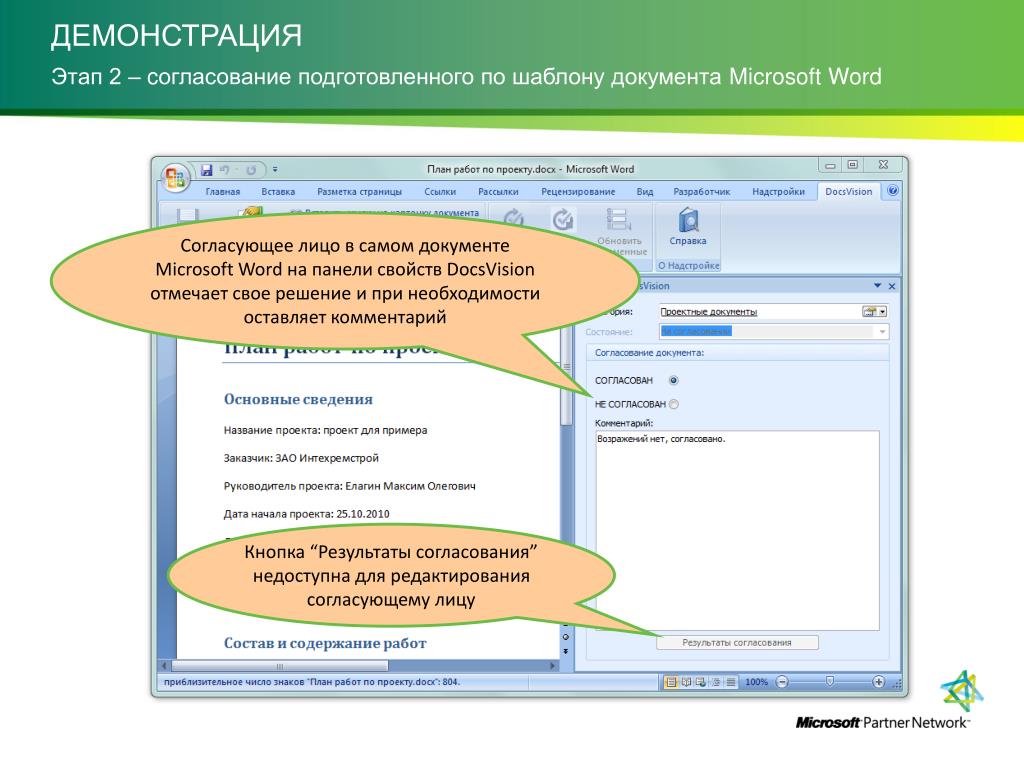Click the line Дата начала проекта: 25.10.2010

(x=306, y=514)
